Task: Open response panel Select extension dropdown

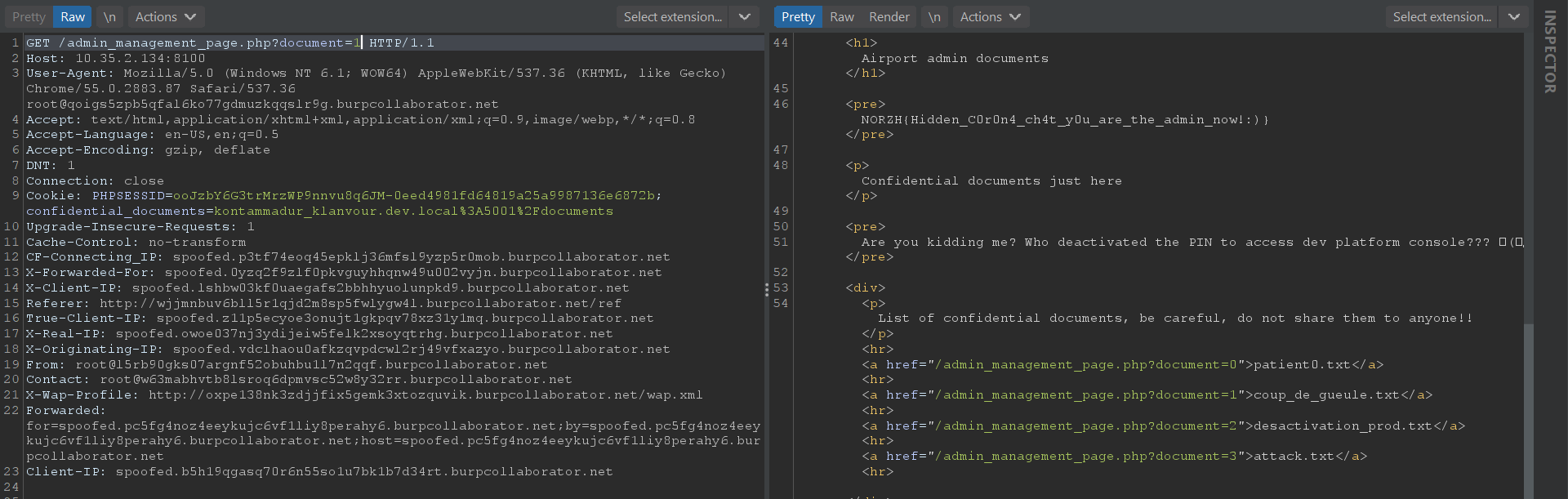Action: pos(1441,16)
